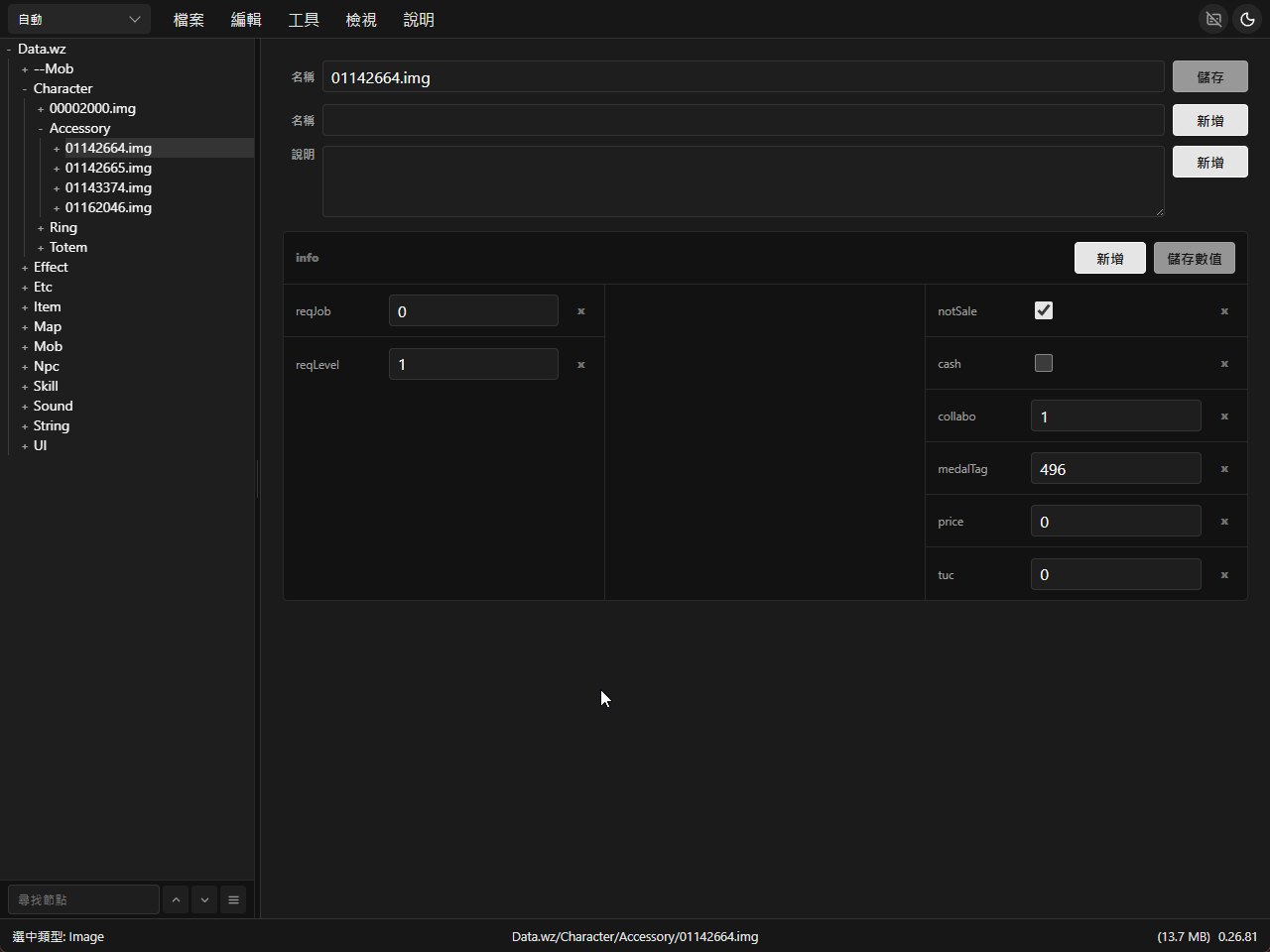Screen dimensions: 1270x952
Task: Expand 00002000.img node
Action: click(41, 109)
